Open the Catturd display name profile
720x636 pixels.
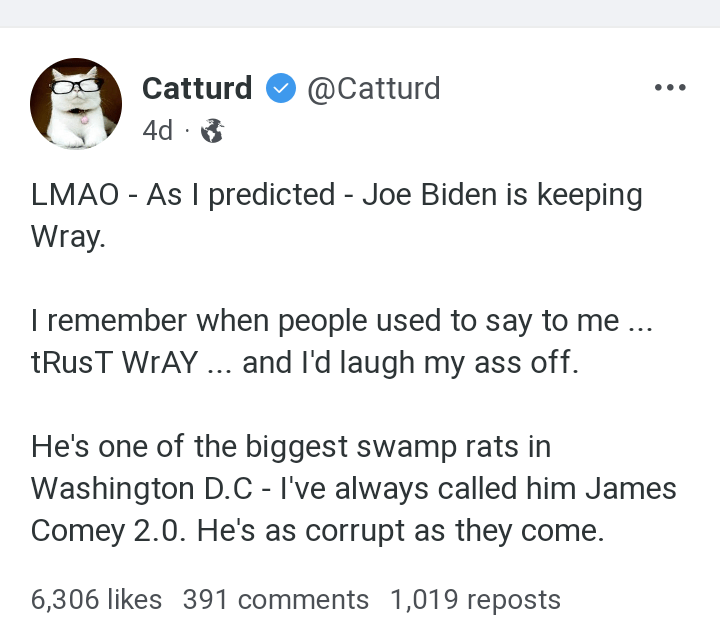click(197, 89)
